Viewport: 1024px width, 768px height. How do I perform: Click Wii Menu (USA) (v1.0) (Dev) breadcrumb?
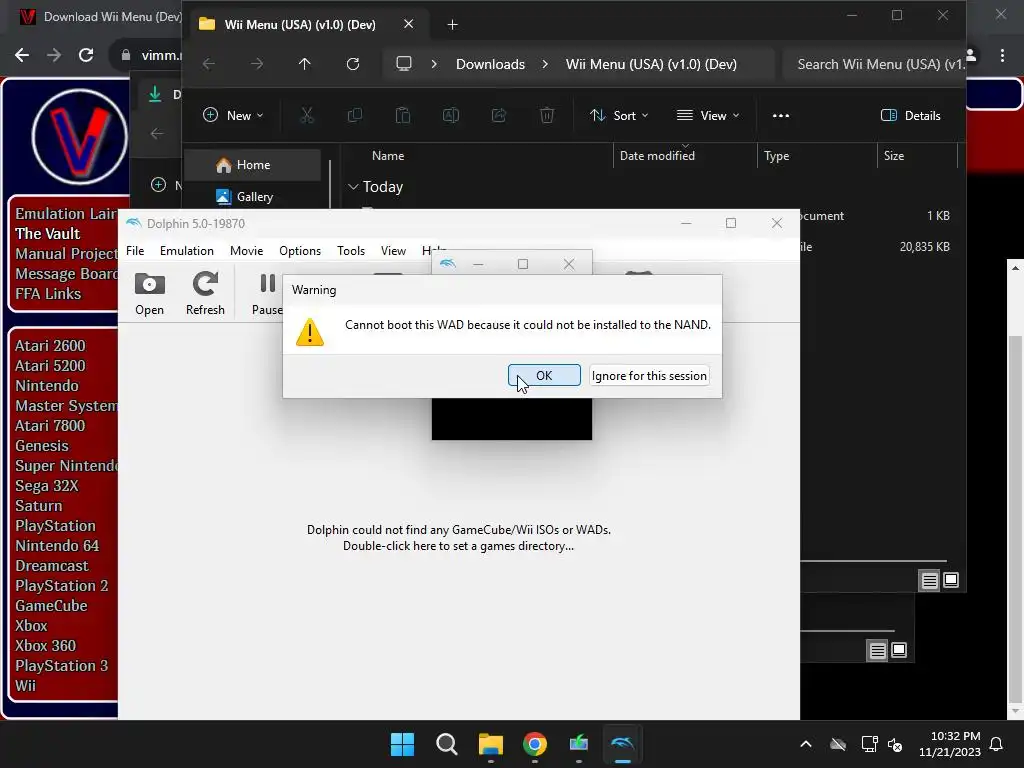[651, 64]
